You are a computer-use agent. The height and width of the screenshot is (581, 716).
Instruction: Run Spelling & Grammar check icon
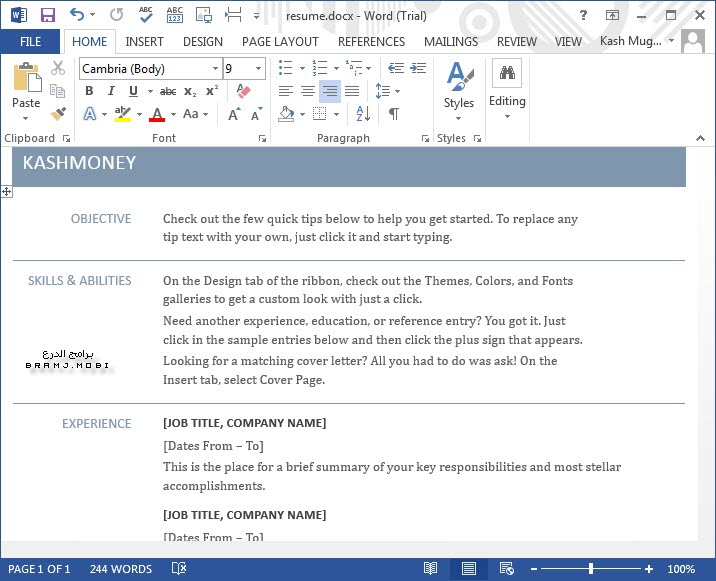point(146,15)
